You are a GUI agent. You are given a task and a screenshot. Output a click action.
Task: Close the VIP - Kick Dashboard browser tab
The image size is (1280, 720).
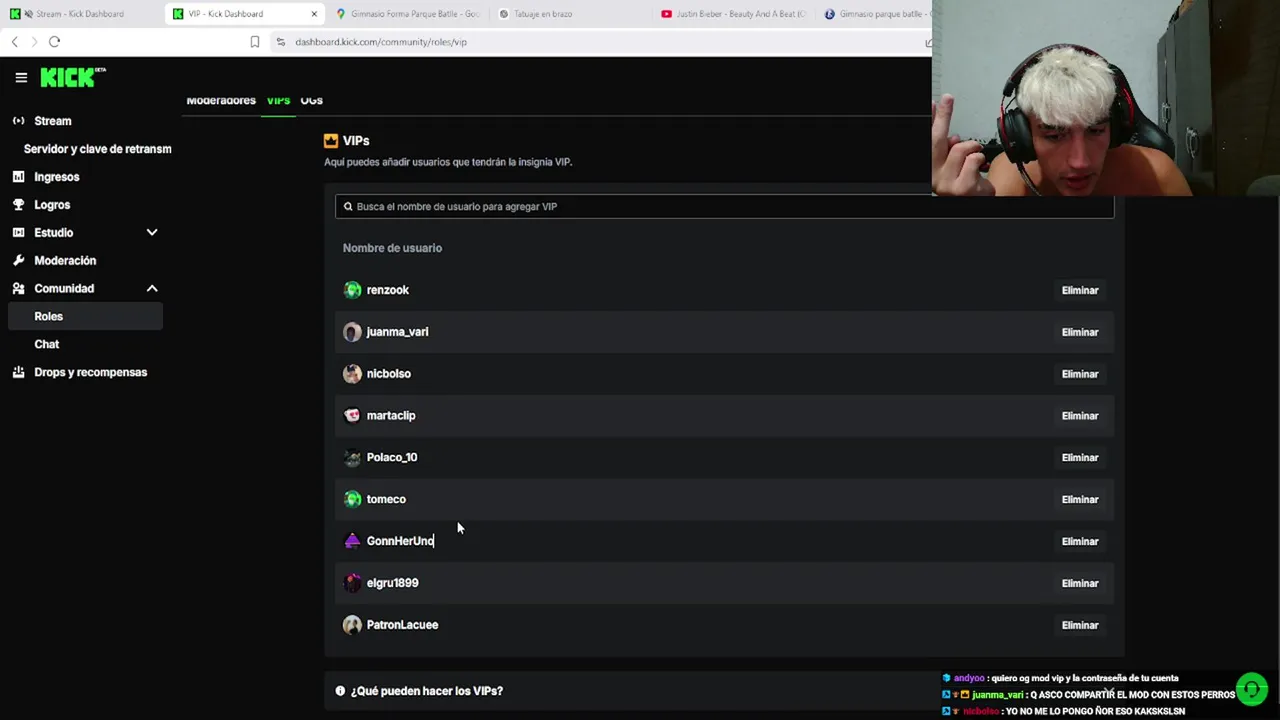coord(314,14)
